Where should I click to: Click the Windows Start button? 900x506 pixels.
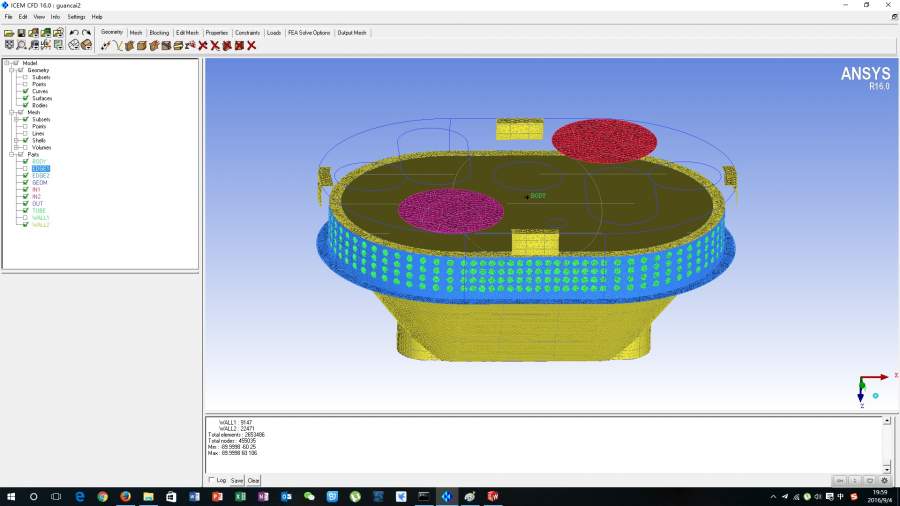coord(10,496)
